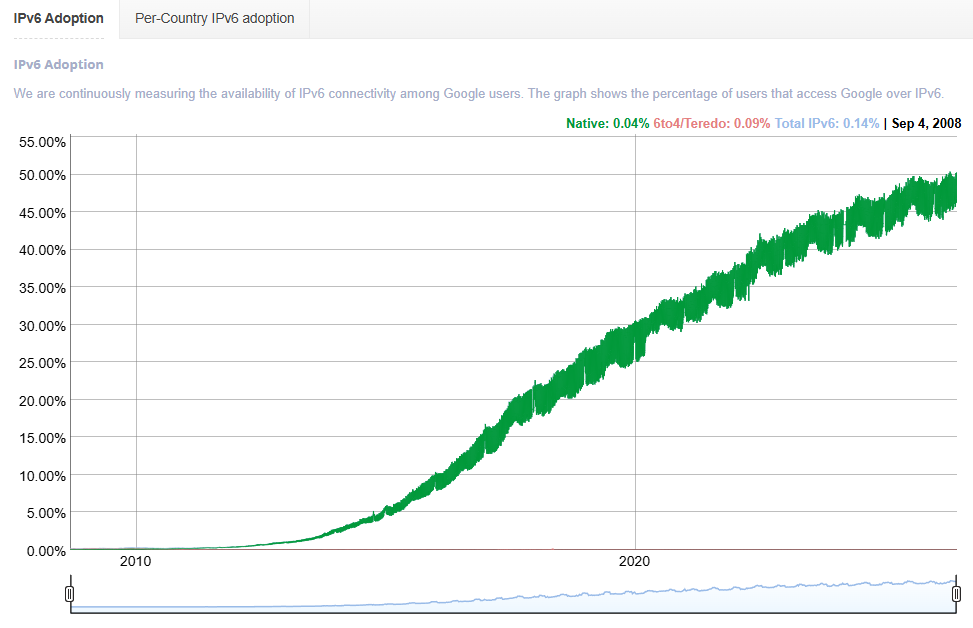Click the description paragraph about Google users
Viewport: 973px width, 628px height.
(x=478, y=94)
